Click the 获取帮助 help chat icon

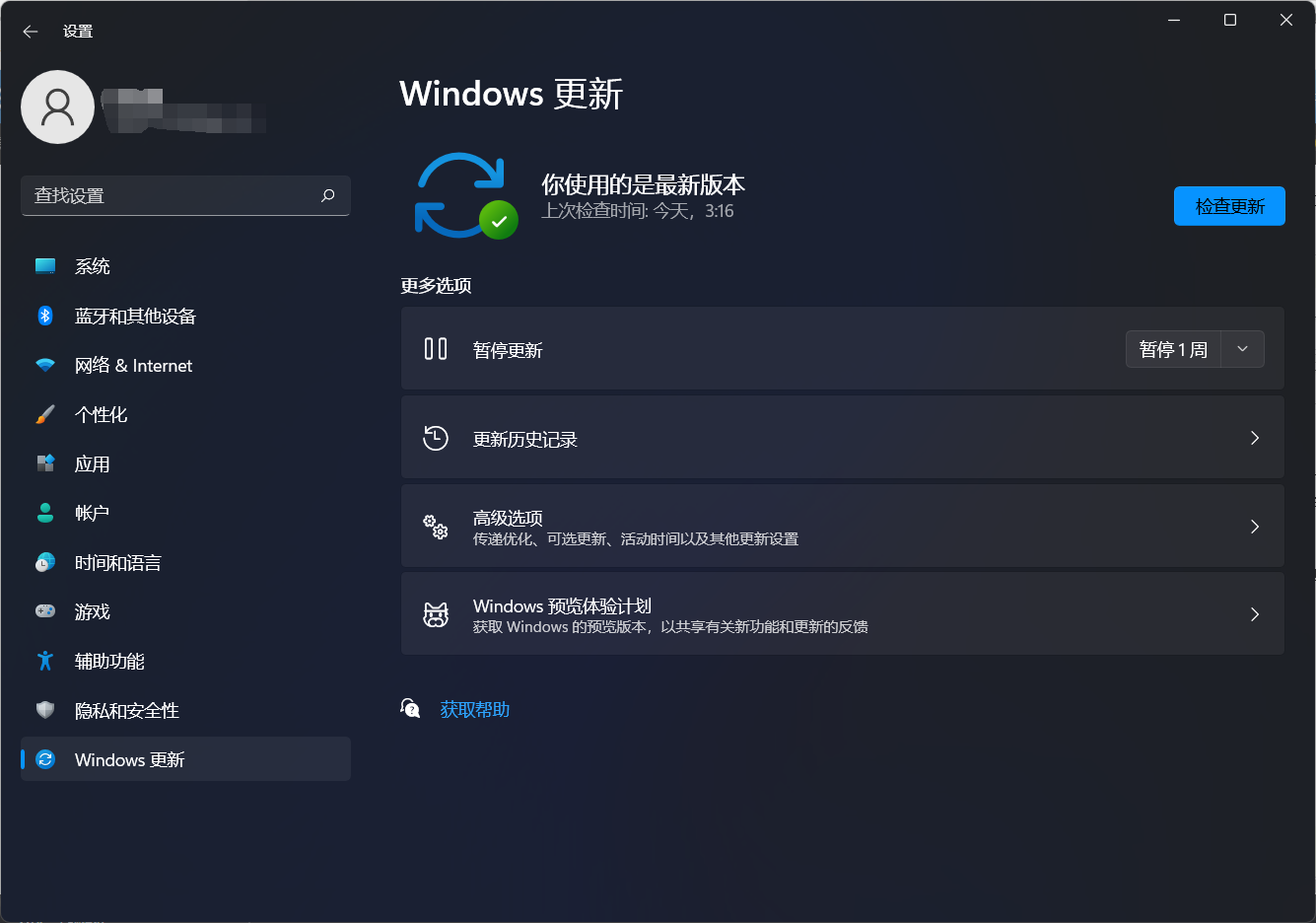[x=411, y=708]
